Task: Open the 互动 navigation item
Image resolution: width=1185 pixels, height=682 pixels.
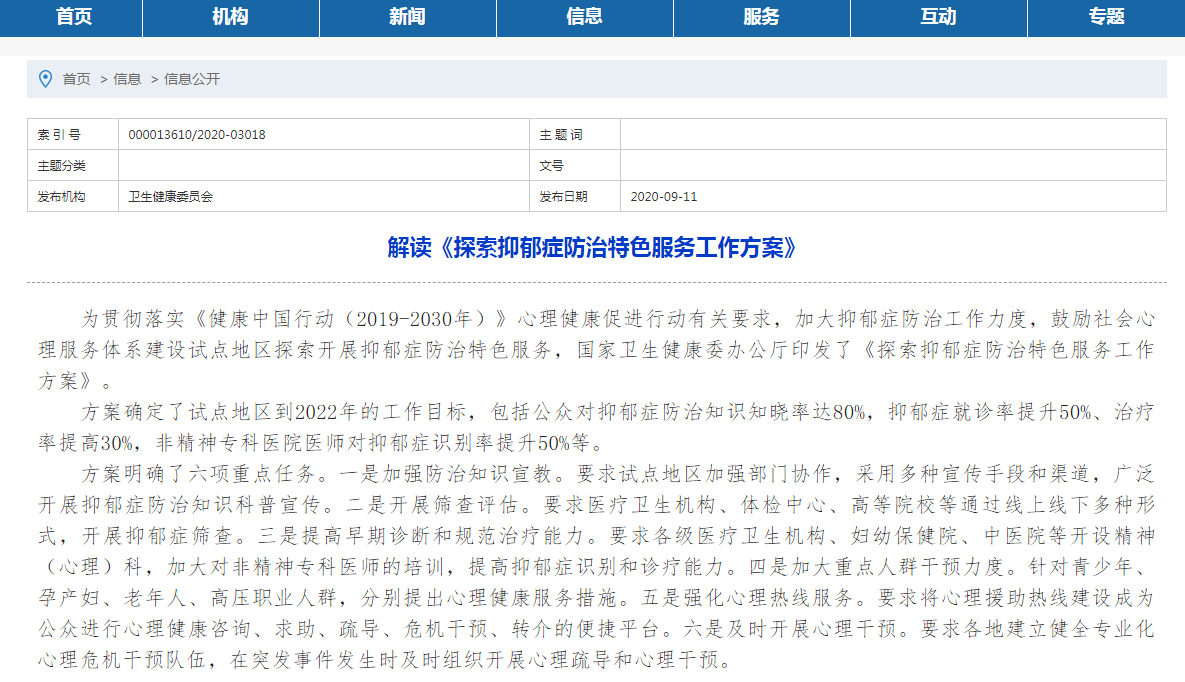Action: [938, 17]
